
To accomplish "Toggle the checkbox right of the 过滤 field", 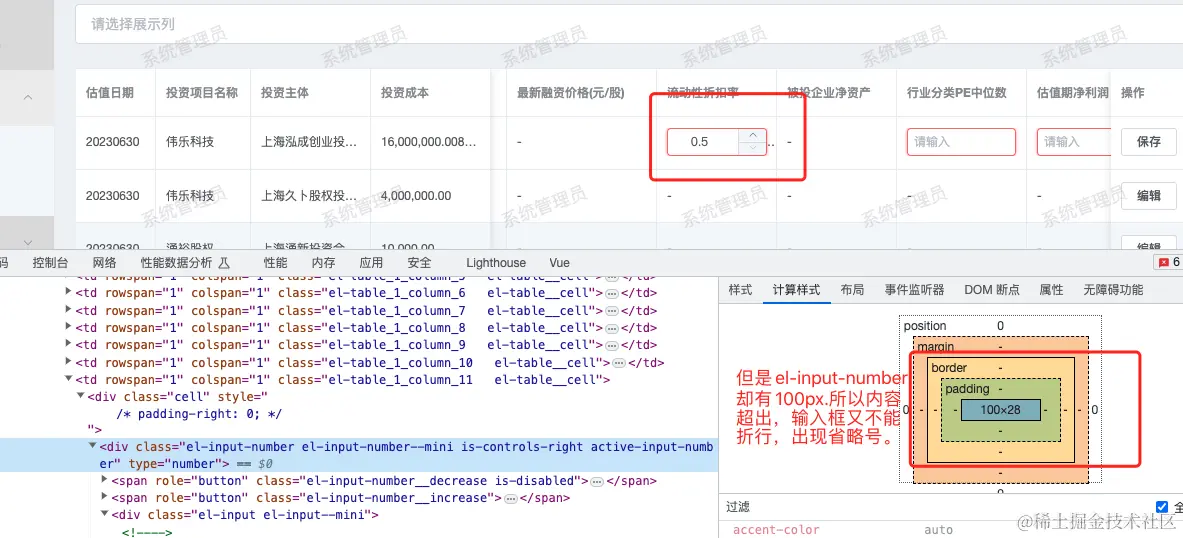I will (x=1161, y=506).
